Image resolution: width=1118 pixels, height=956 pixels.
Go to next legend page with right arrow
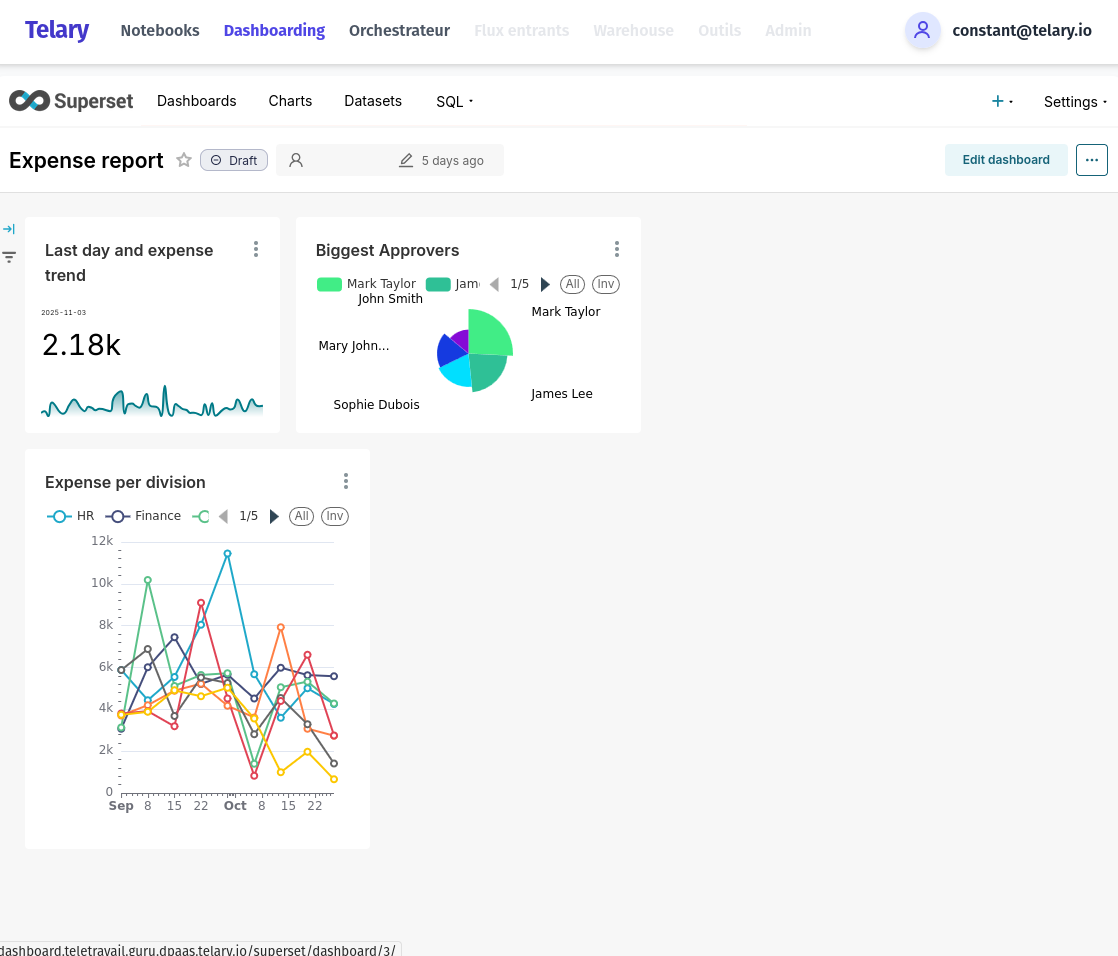click(x=545, y=284)
